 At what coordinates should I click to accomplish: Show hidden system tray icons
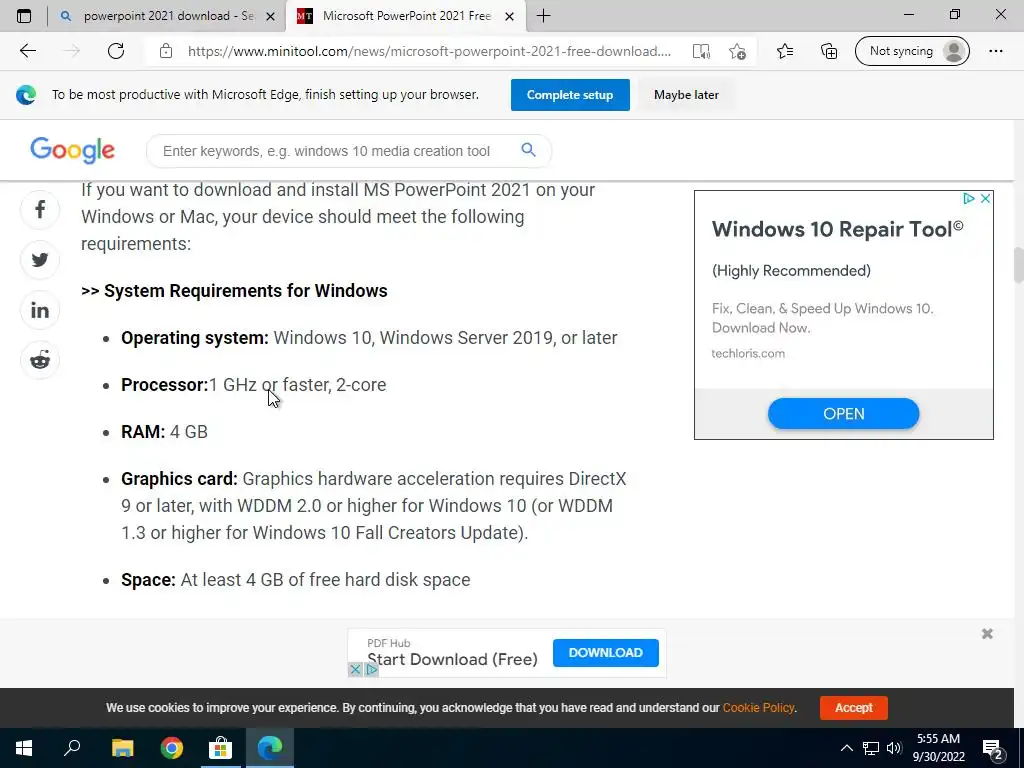point(846,748)
